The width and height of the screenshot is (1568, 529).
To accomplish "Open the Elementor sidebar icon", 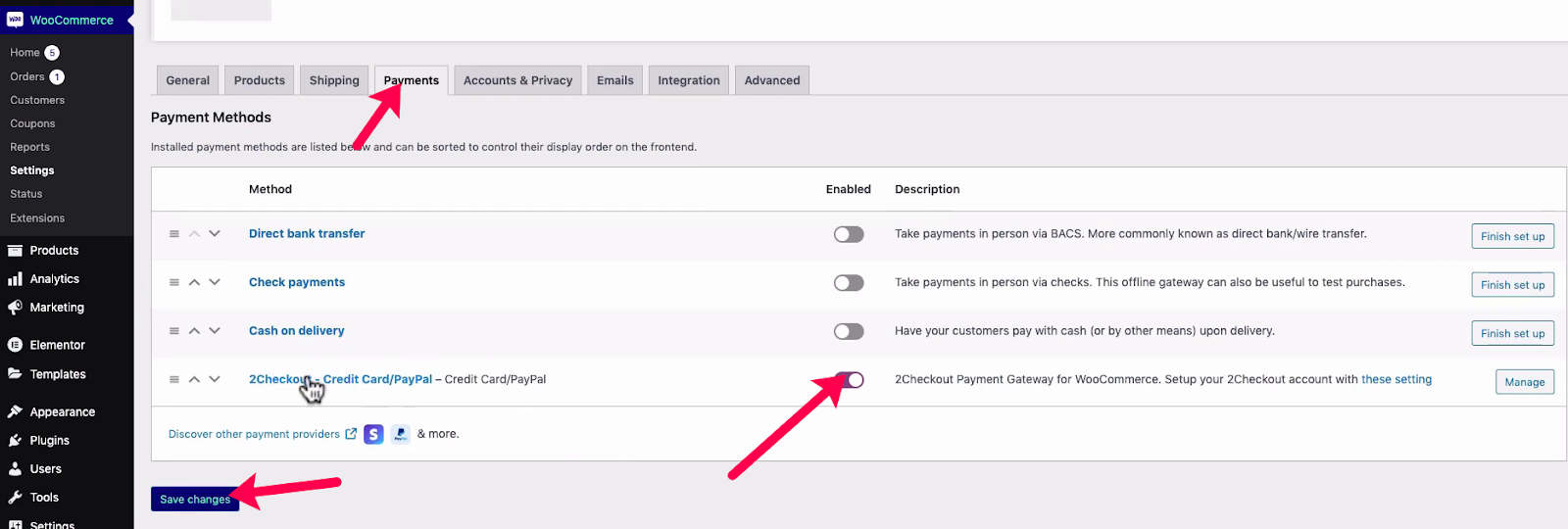I will tap(15, 345).
